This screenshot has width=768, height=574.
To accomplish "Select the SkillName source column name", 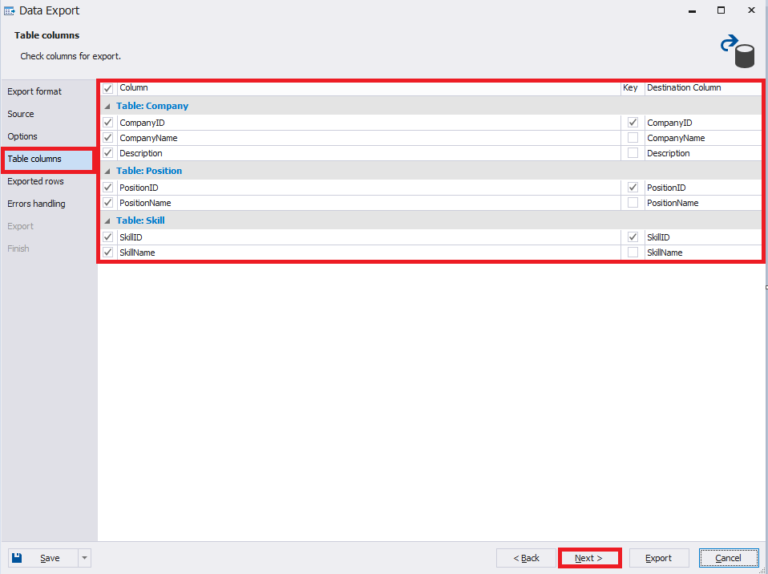I will (x=137, y=252).
